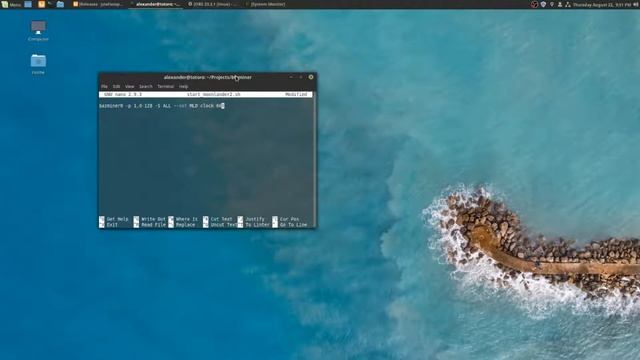Minimize the terminal window

click(x=291, y=77)
